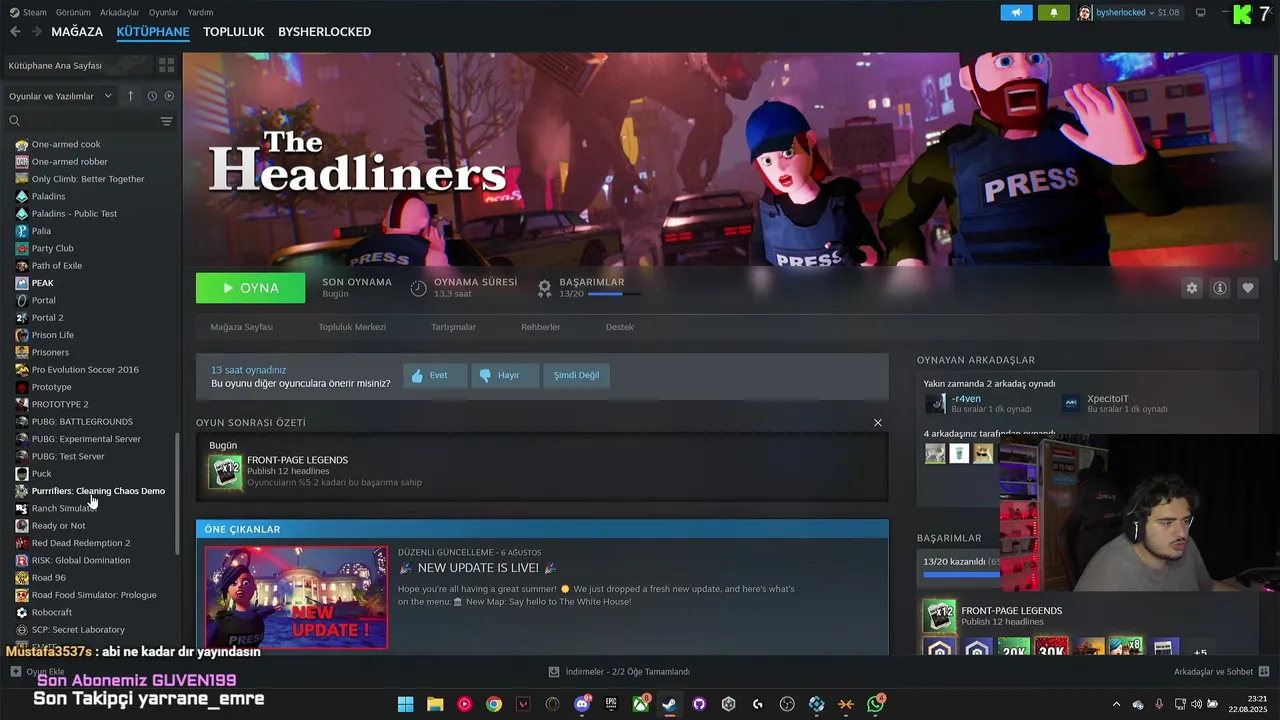1280x720 pixels.
Task: Open the Steam announcements megaphone button
Action: tap(1016, 12)
